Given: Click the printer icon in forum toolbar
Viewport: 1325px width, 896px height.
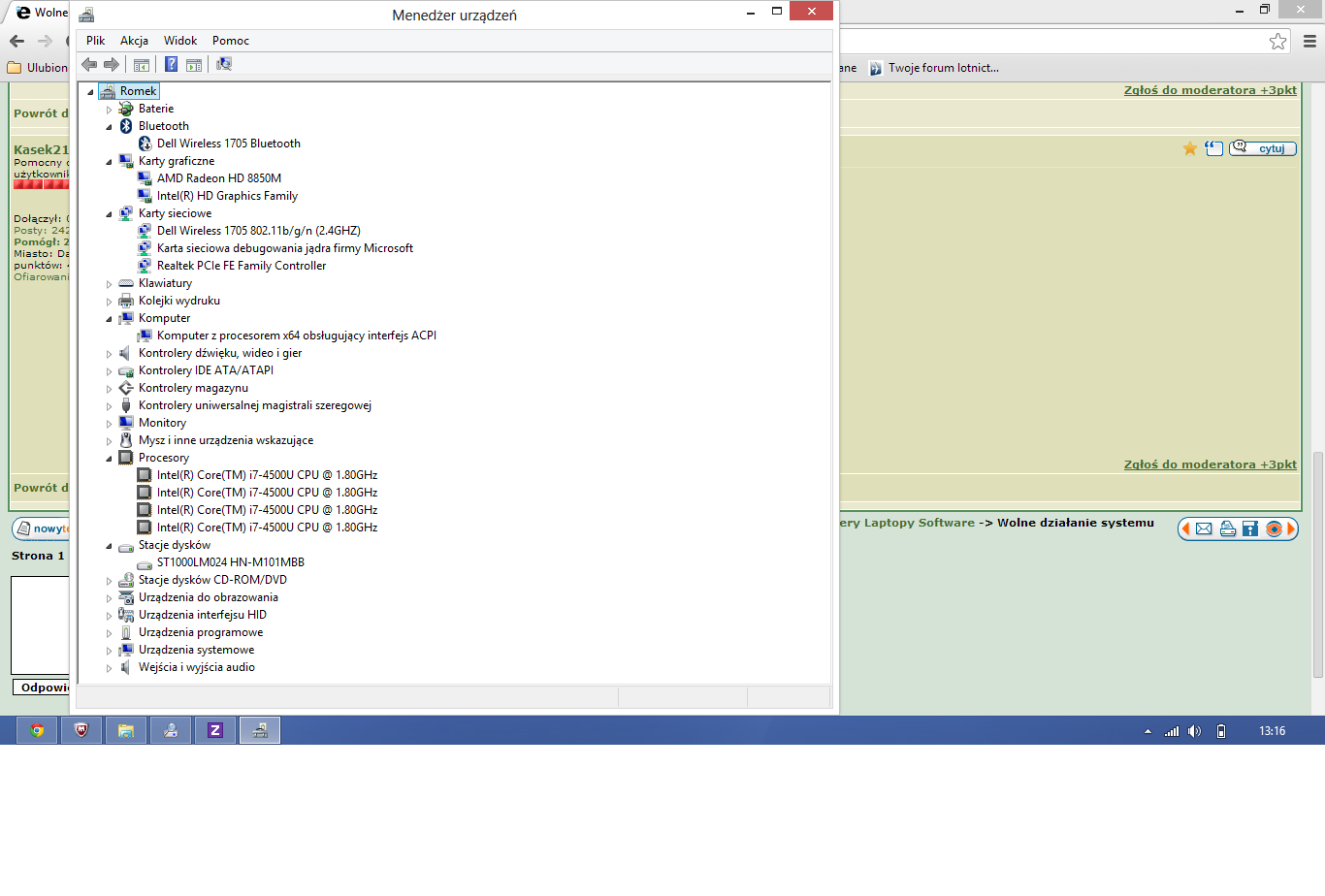Looking at the screenshot, I should (x=1227, y=528).
